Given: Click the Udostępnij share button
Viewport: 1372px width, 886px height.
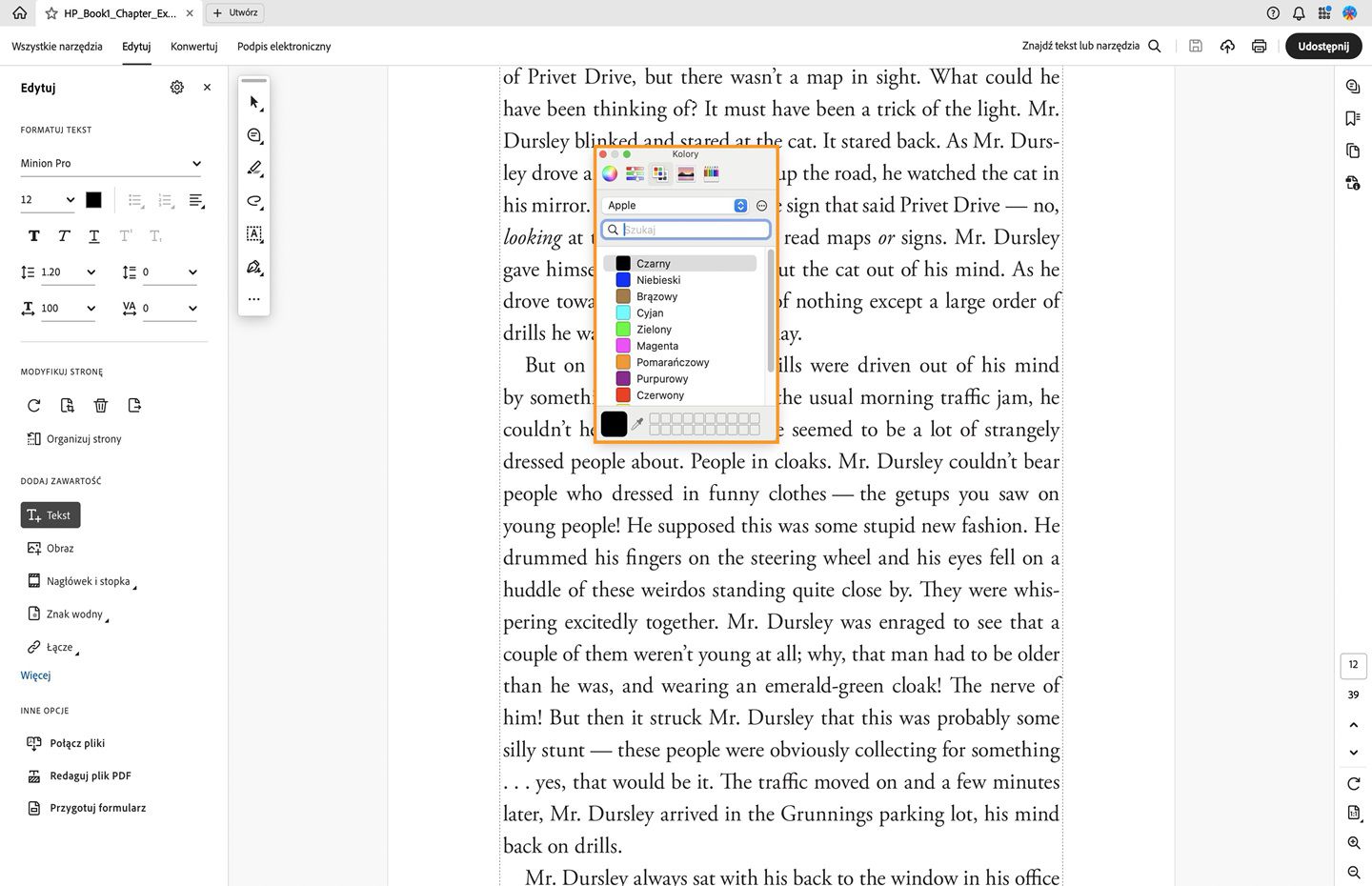Looking at the screenshot, I should pos(1323,46).
